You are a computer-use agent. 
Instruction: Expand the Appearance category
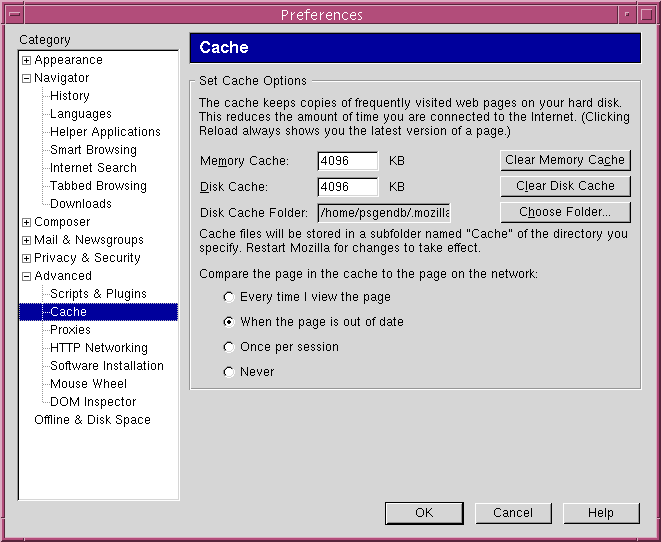point(26,60)
